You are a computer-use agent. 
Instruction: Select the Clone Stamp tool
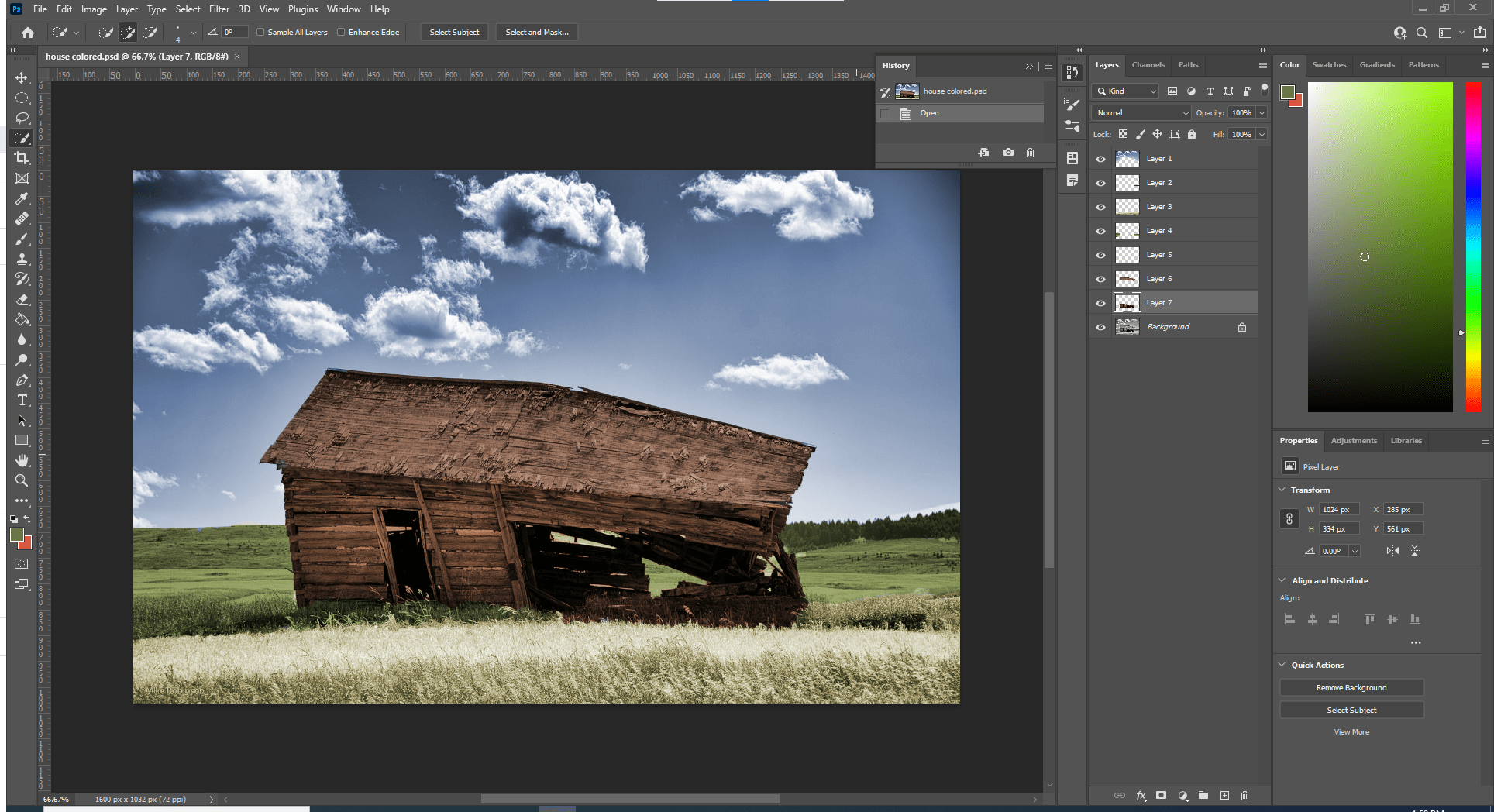coord(22,259)
